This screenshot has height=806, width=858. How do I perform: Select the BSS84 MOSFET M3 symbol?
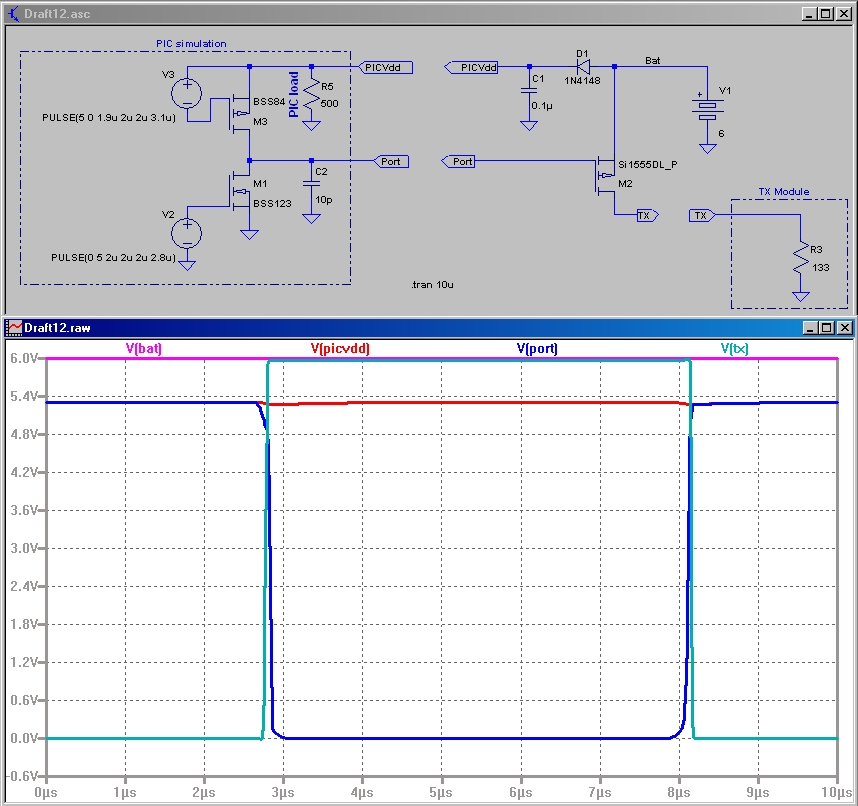tap(240, 113)
